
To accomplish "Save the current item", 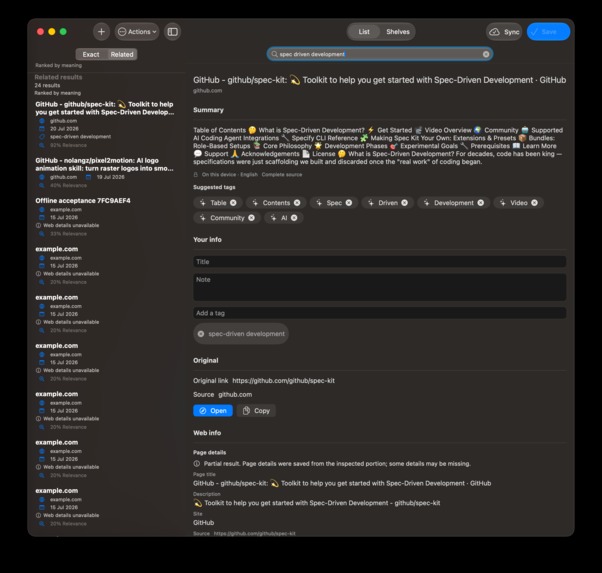I will click(x=548, y=32).
